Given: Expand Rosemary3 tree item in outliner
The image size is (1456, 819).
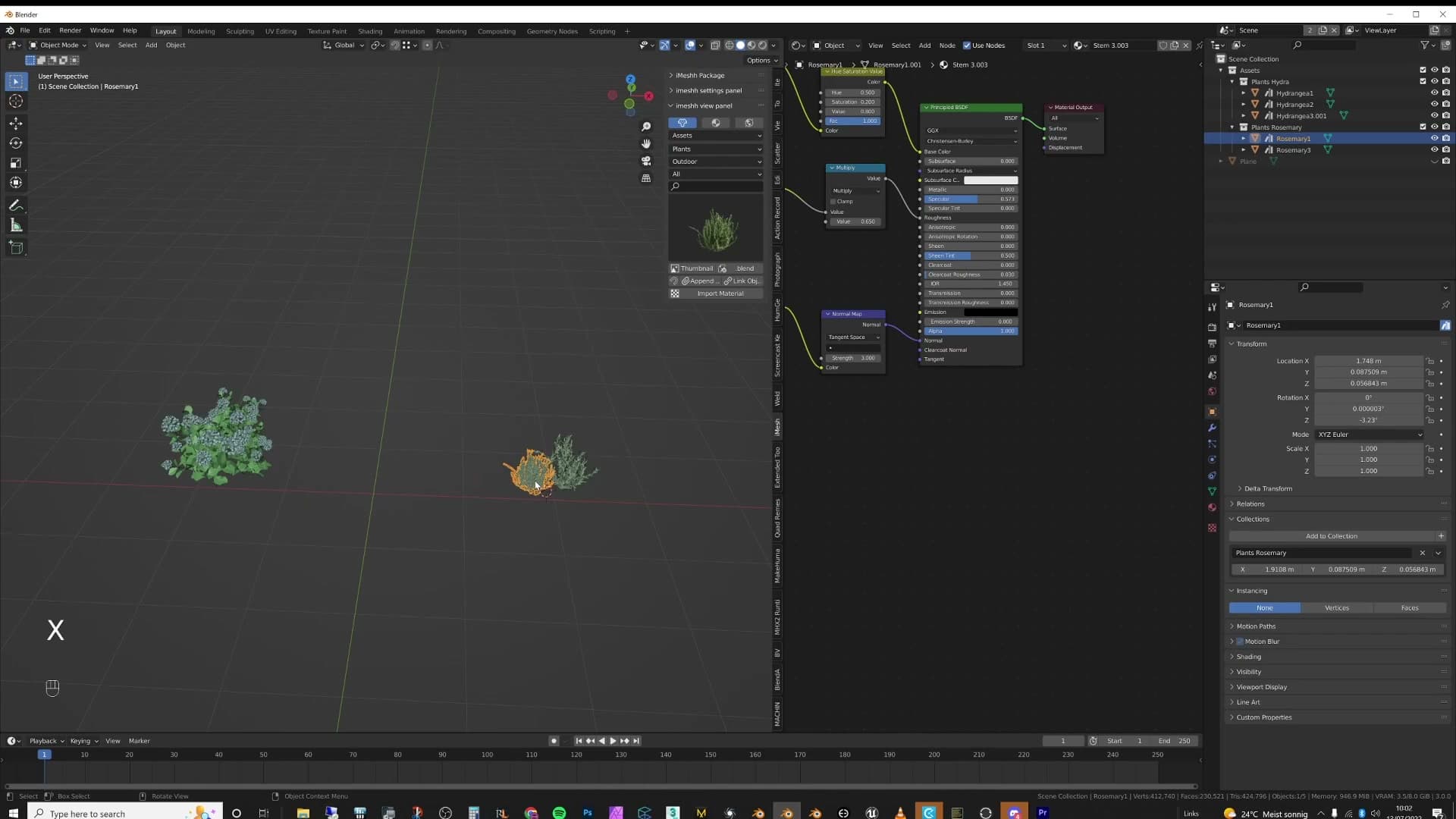Looking at the screenshot, I should pos(1244,149).
